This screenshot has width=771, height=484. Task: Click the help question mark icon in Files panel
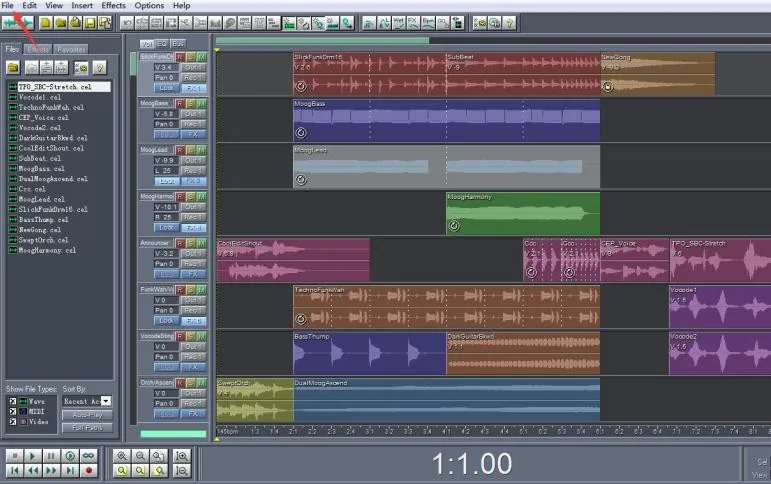[99, 67]
